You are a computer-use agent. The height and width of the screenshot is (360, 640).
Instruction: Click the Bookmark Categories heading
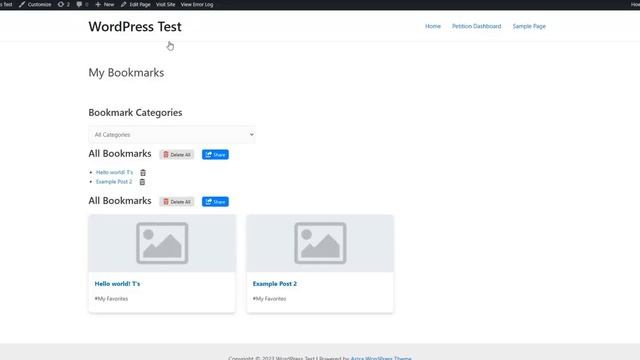(x=135, y=113)
